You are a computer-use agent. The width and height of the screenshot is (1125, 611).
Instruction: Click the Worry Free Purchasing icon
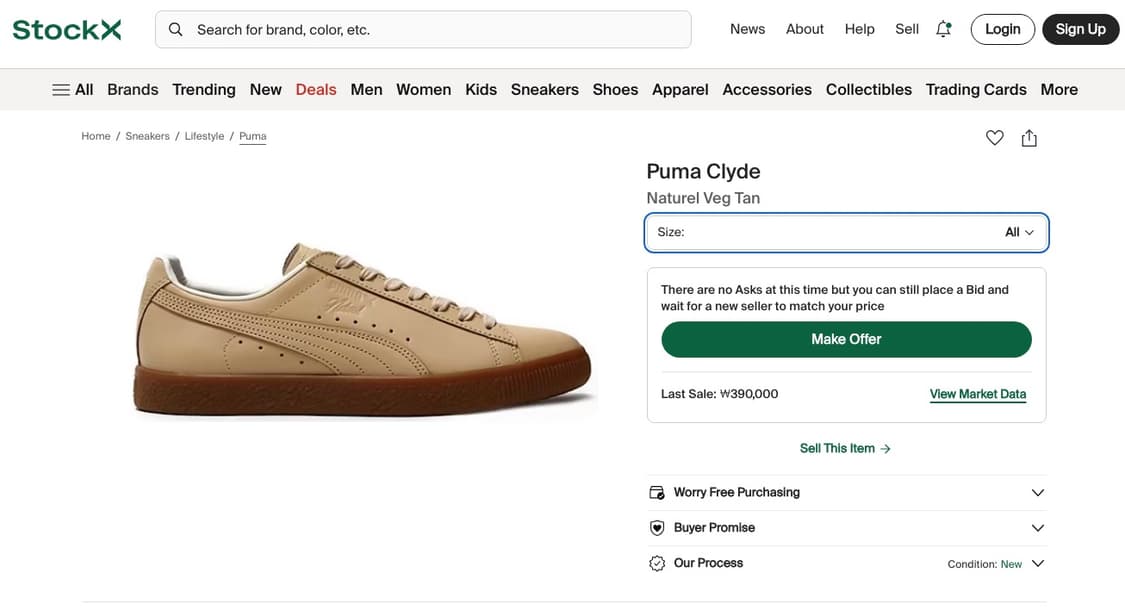[x=657, y=492]
